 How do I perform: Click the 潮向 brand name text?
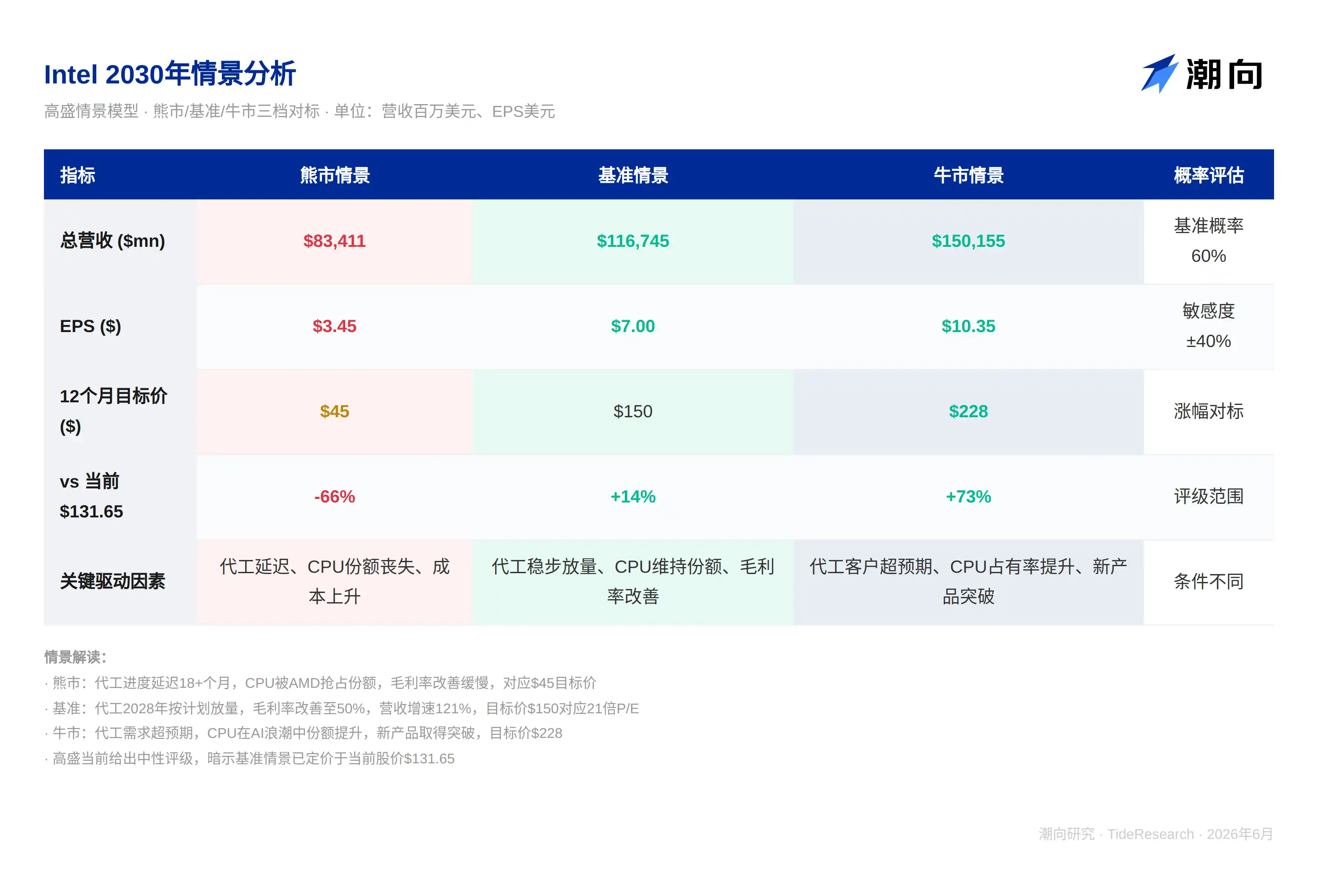pos(1224,74)
